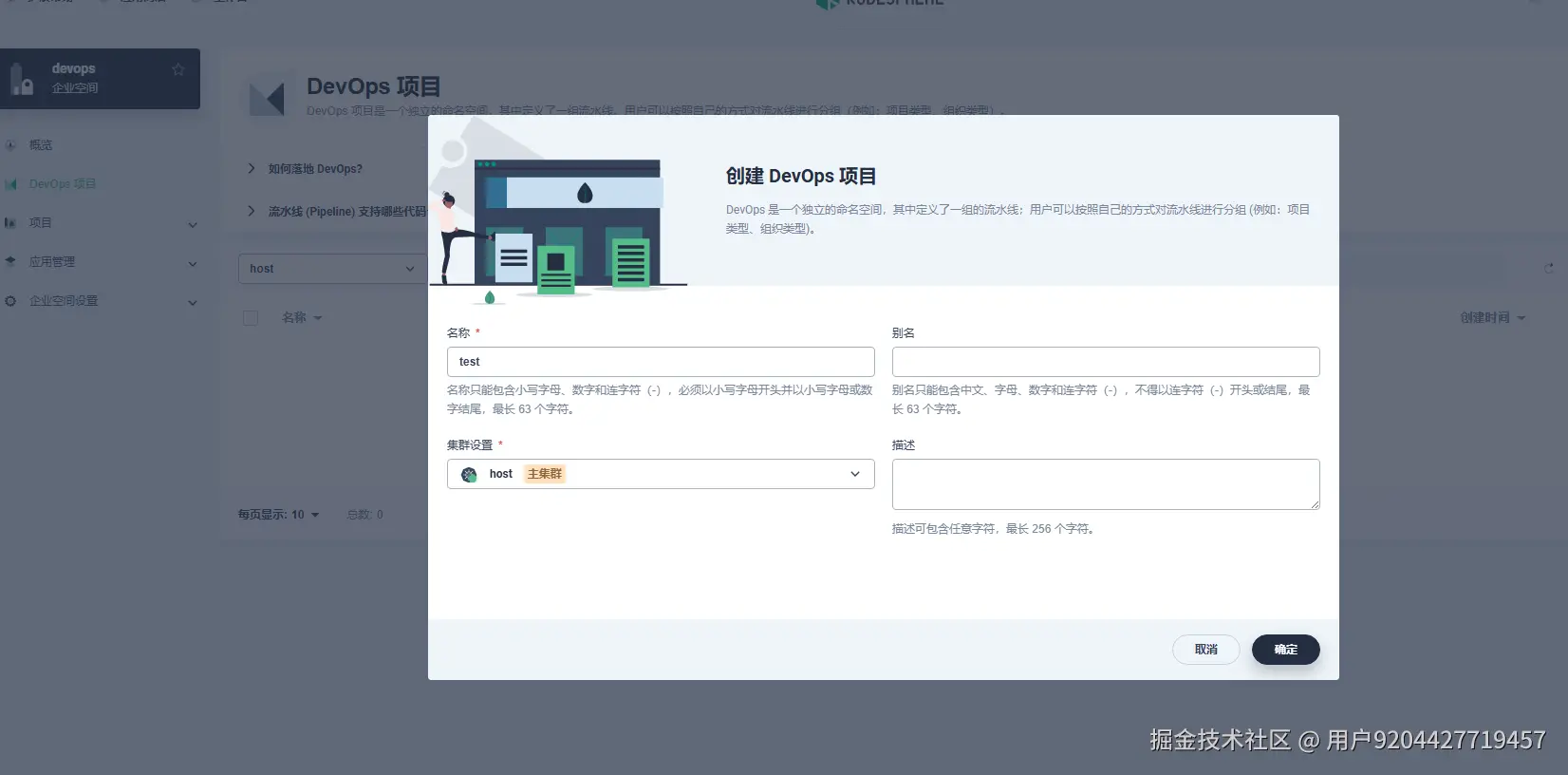Screen dimensions: 1568x775
Task: Sort by the 创建时间 column header
Action: tap(1492, 318)
